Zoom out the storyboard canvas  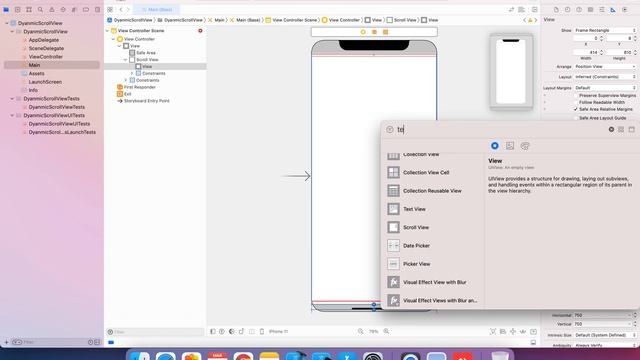360,331
